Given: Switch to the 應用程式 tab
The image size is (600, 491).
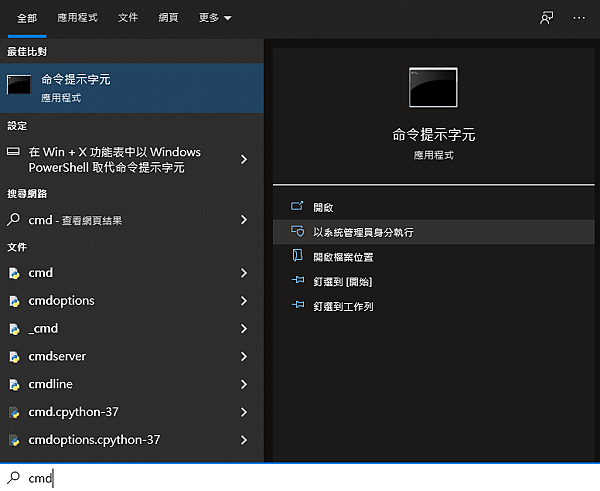Looking at the screenshot, I should point(77,18).
